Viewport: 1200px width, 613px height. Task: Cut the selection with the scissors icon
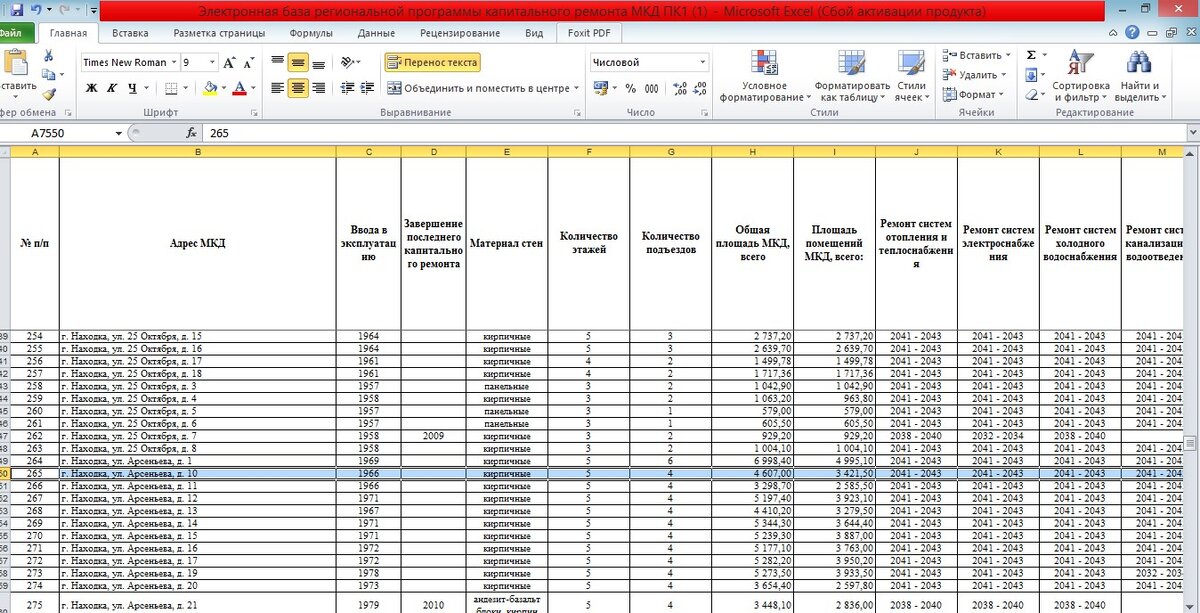[47, 57]
